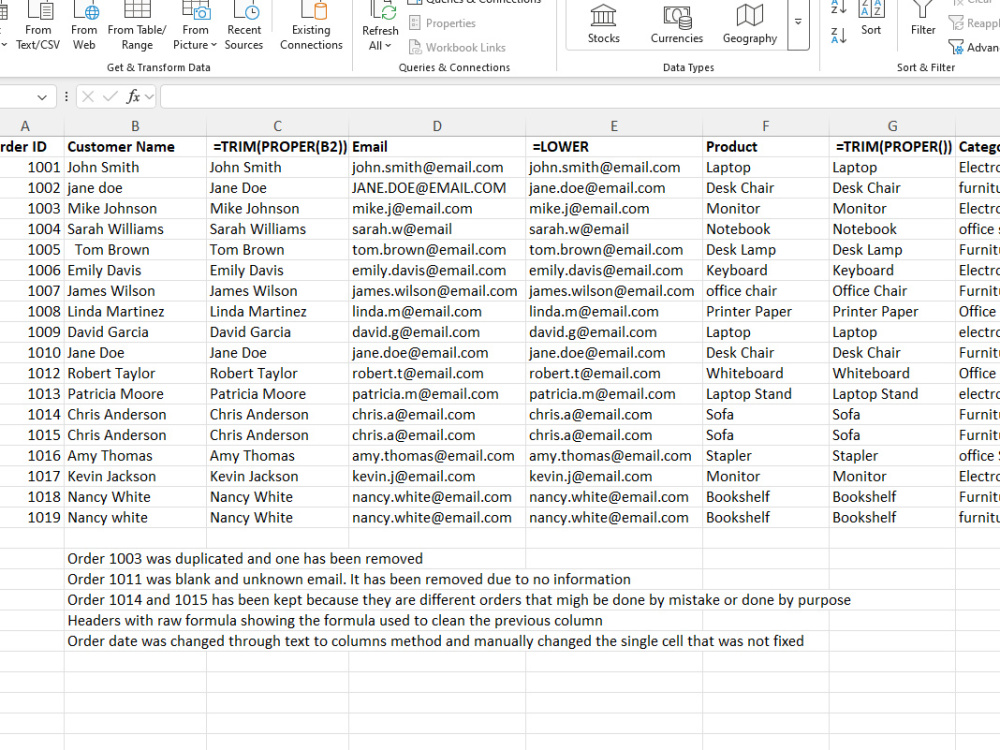The image size is (1000, 750).
Task: Click the Product header cell
Action: coord(765,147)
